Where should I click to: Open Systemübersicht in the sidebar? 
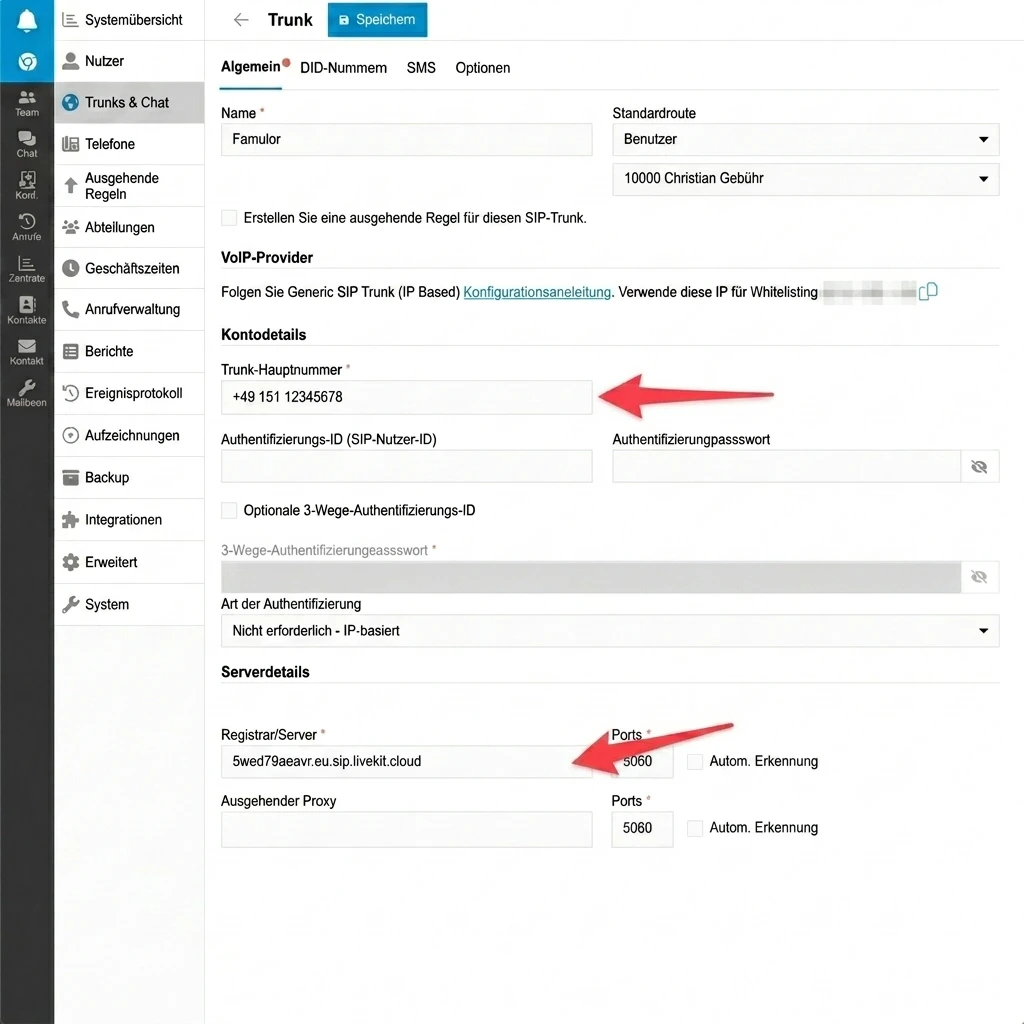coord(129,20)
